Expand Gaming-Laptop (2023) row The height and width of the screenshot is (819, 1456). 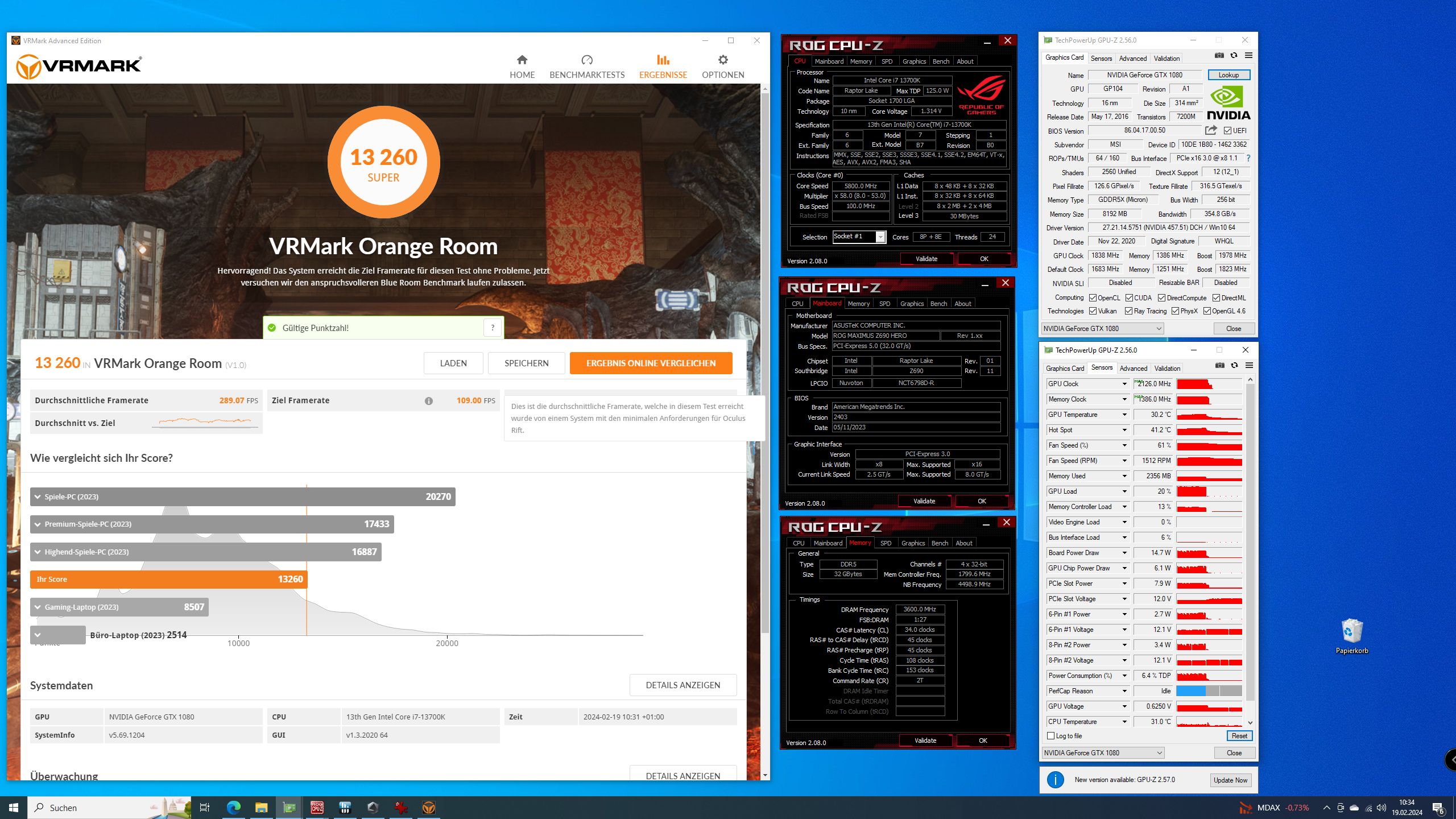[x=119, y=607]
